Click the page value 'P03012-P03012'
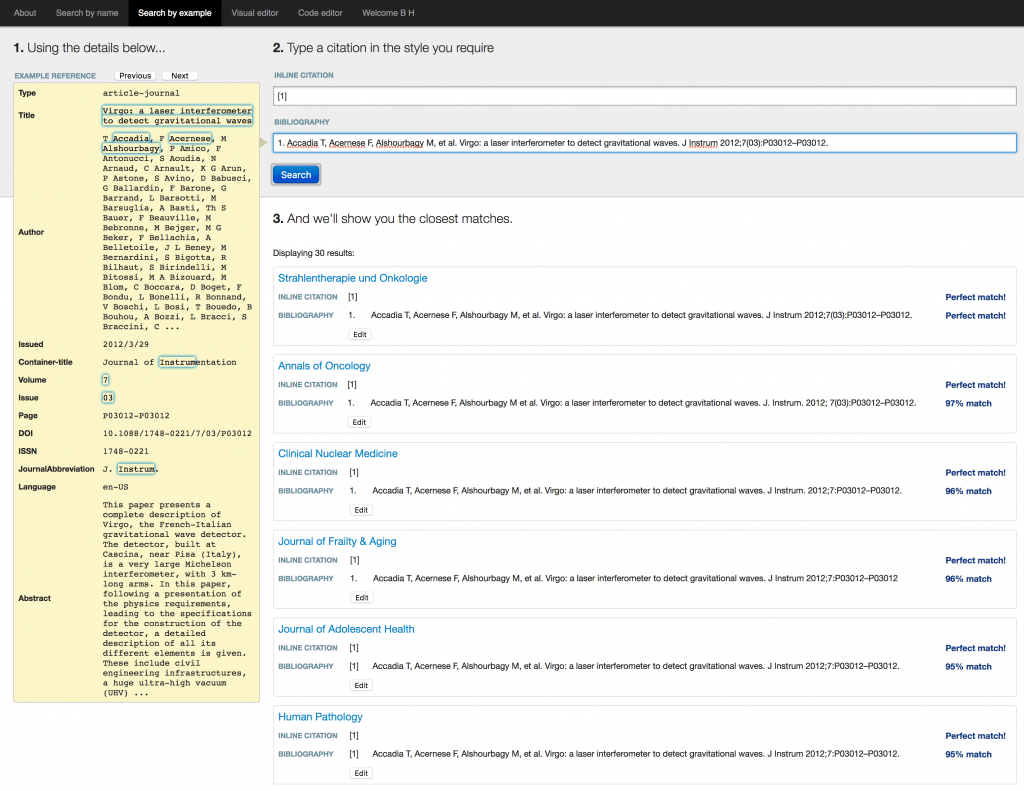1024x791 pixels. [136, 415]
